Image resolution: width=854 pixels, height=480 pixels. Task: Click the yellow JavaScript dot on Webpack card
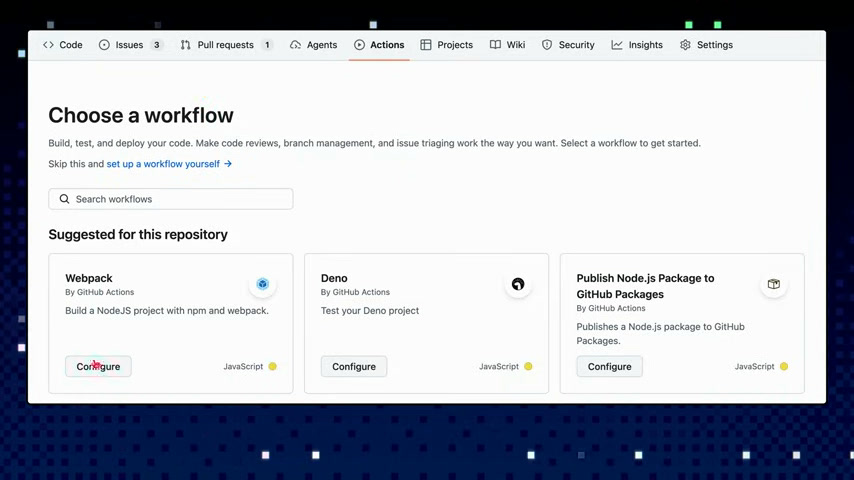tap(272, 366)
